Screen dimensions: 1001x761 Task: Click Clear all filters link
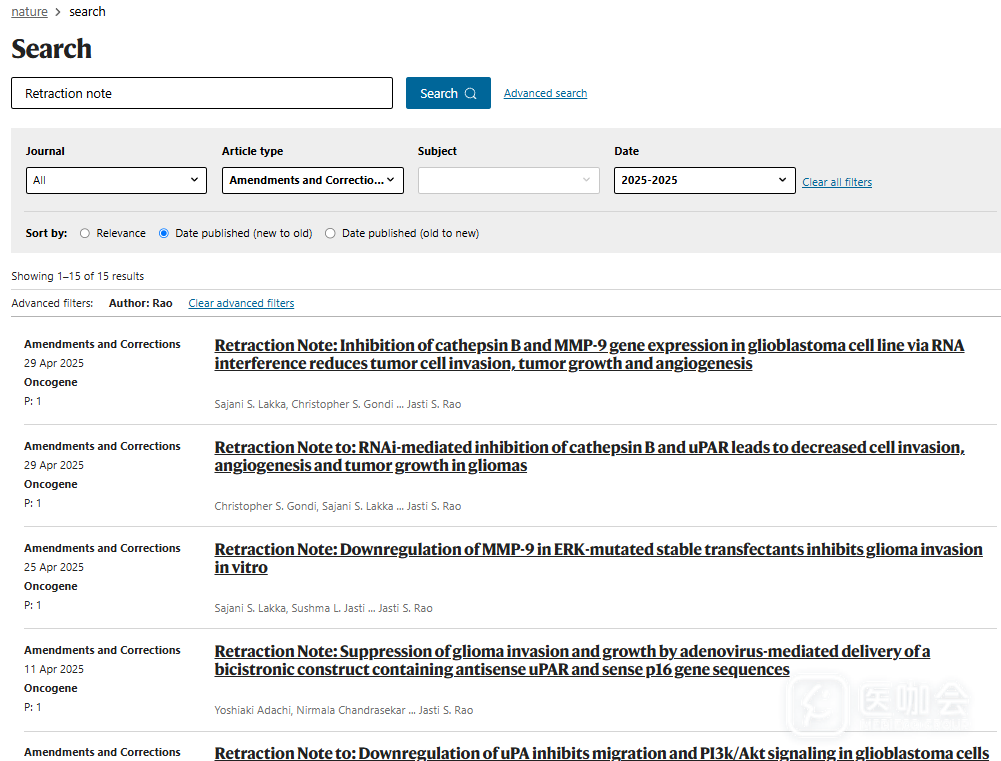[x=836, y=182]
